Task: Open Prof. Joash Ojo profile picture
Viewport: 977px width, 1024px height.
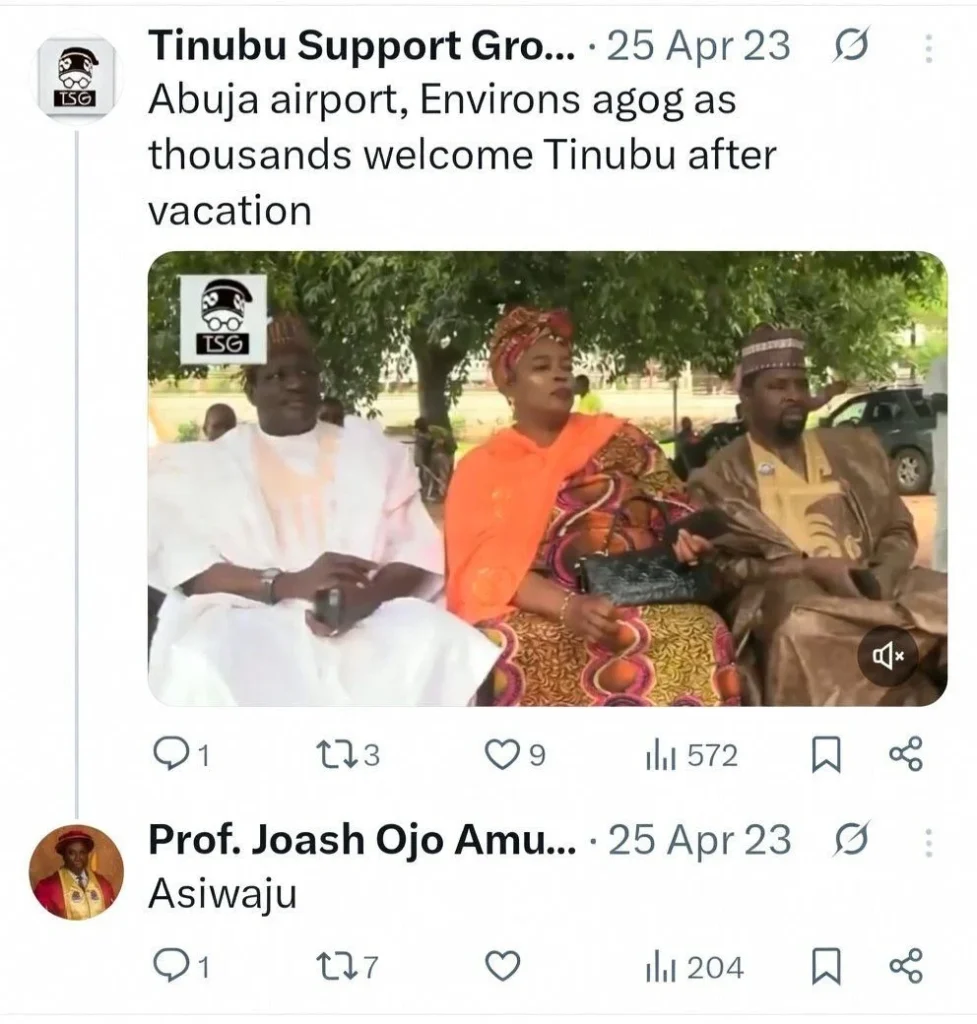Action: [76, 872]
